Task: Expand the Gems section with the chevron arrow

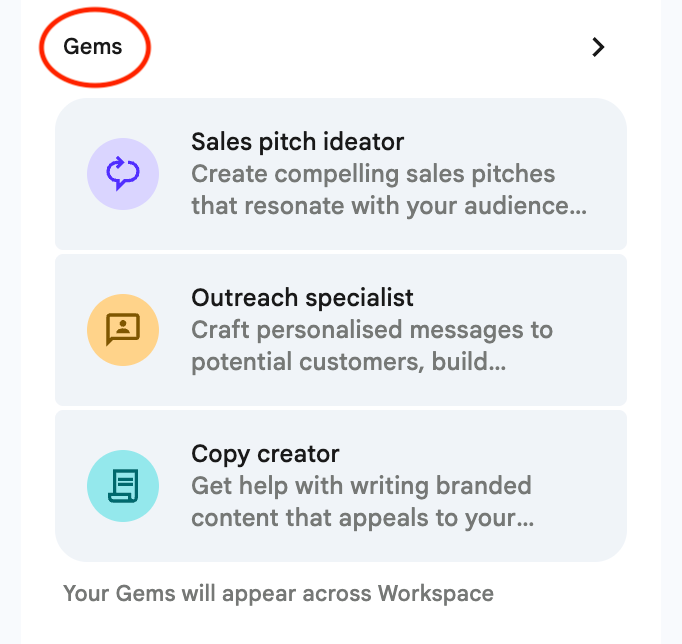Action: [598, 47]
